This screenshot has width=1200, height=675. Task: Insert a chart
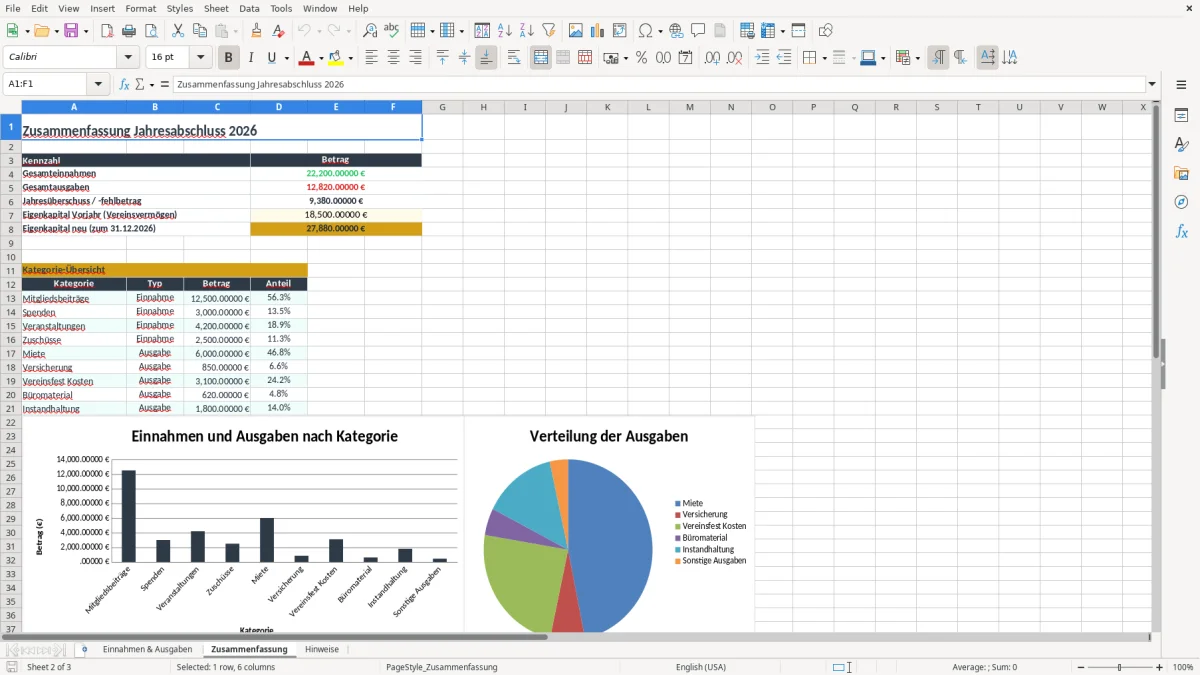coord(597,31)
